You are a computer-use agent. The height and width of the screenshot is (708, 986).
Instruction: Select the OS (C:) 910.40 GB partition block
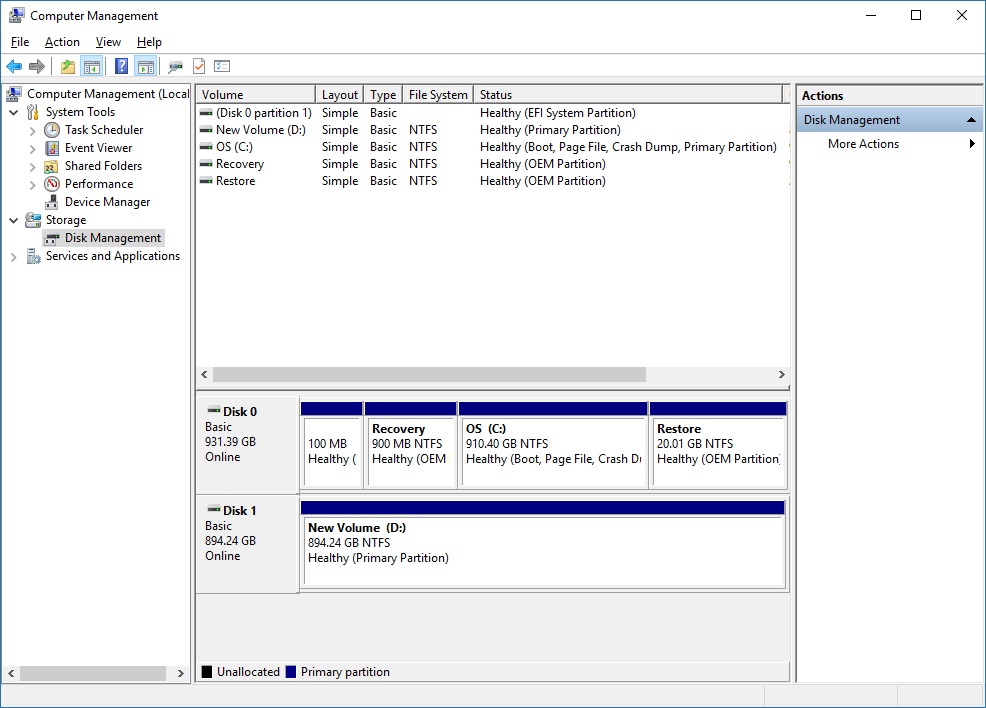(x=553, y=445)
